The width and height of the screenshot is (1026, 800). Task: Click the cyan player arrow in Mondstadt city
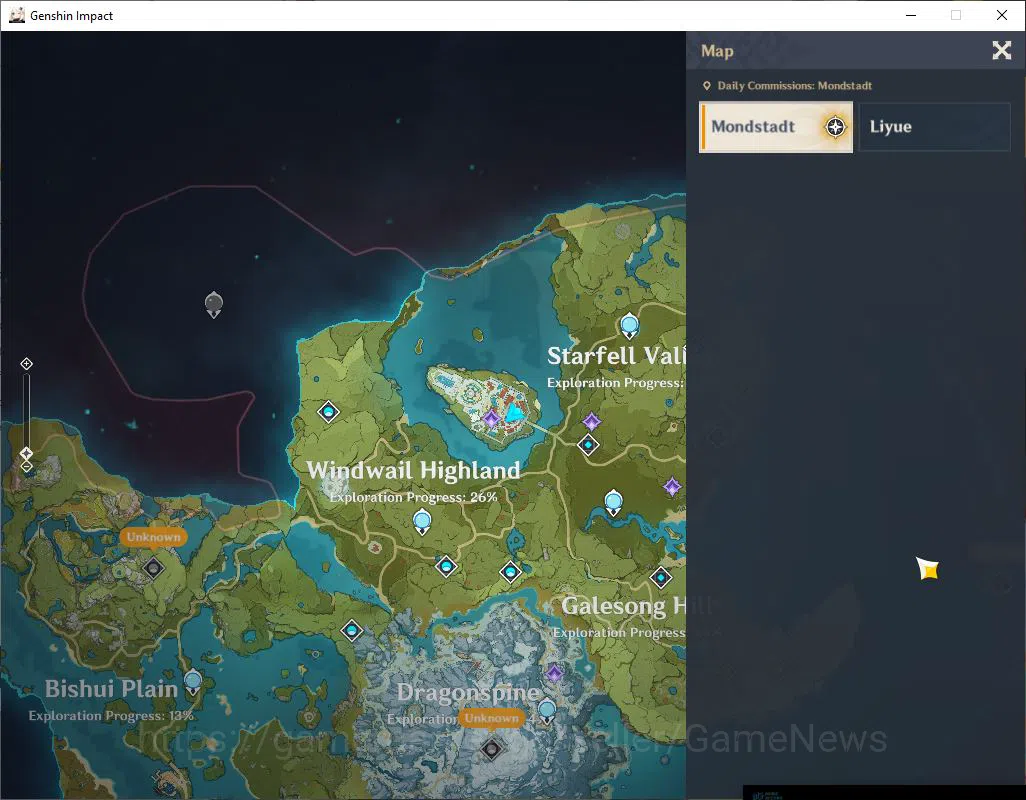(516, 413)
